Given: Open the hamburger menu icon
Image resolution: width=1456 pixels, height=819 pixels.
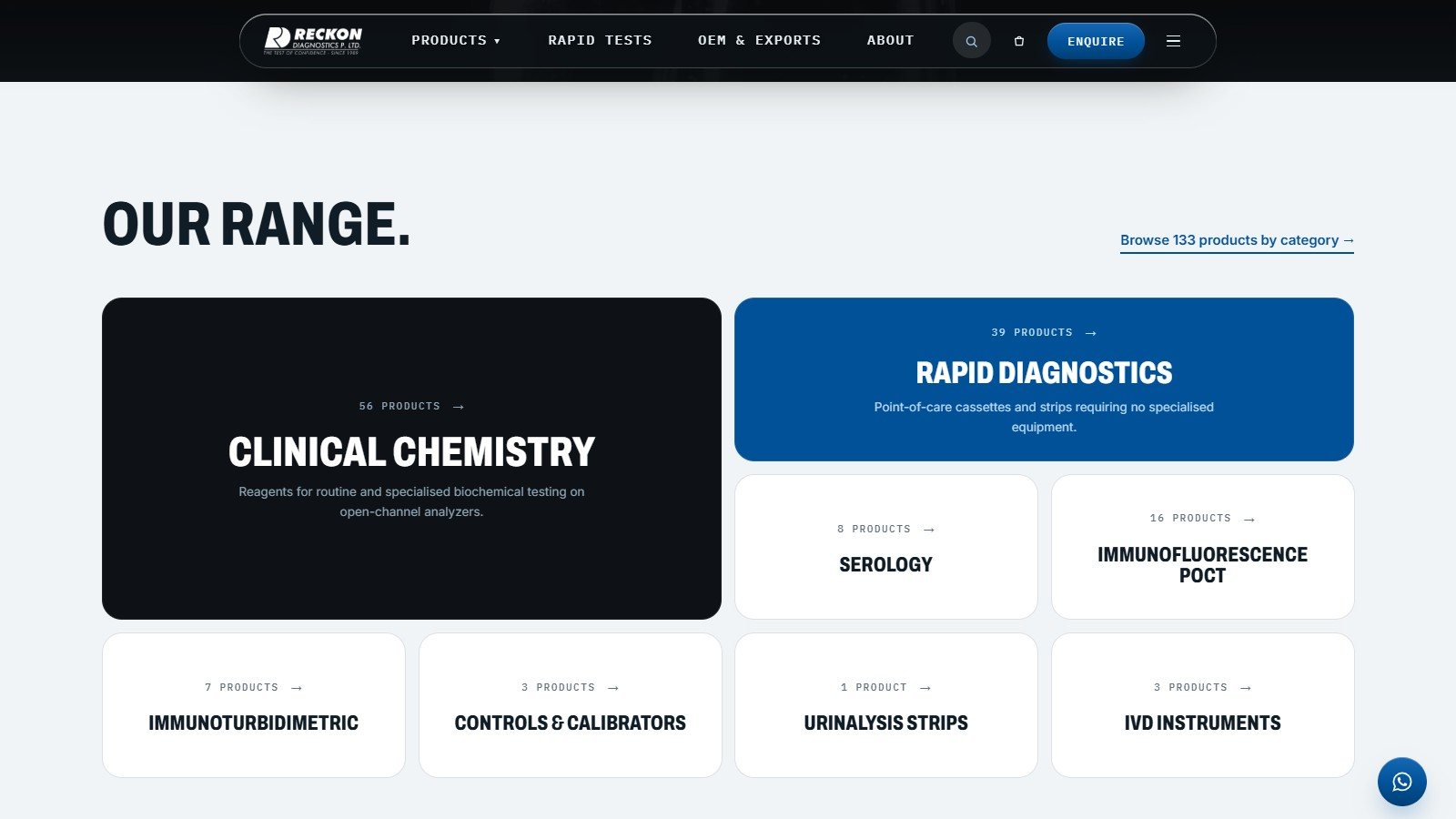Looking at the screenshot, I should (1174, 41).
